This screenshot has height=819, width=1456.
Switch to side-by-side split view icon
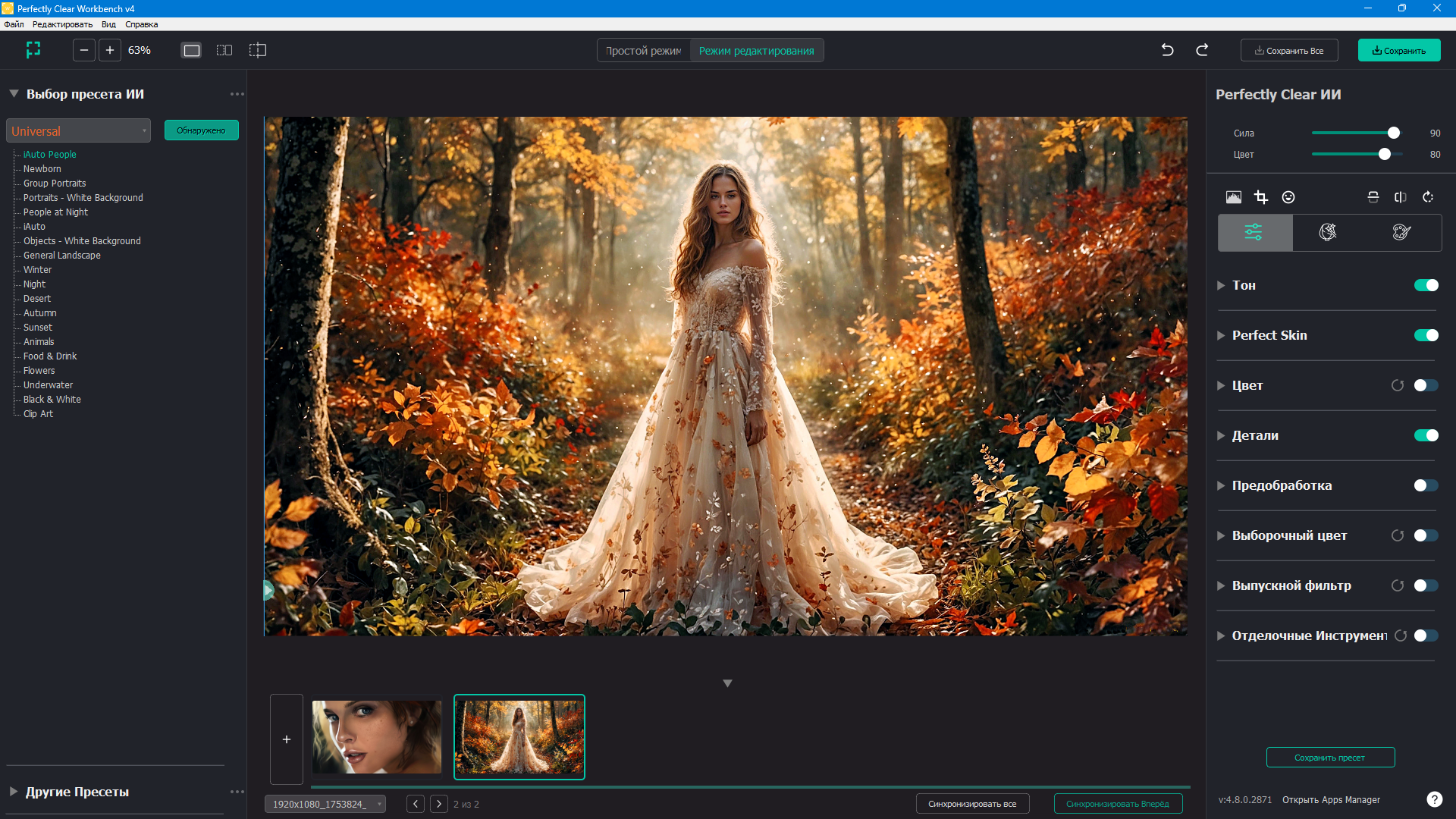point(224,50)
